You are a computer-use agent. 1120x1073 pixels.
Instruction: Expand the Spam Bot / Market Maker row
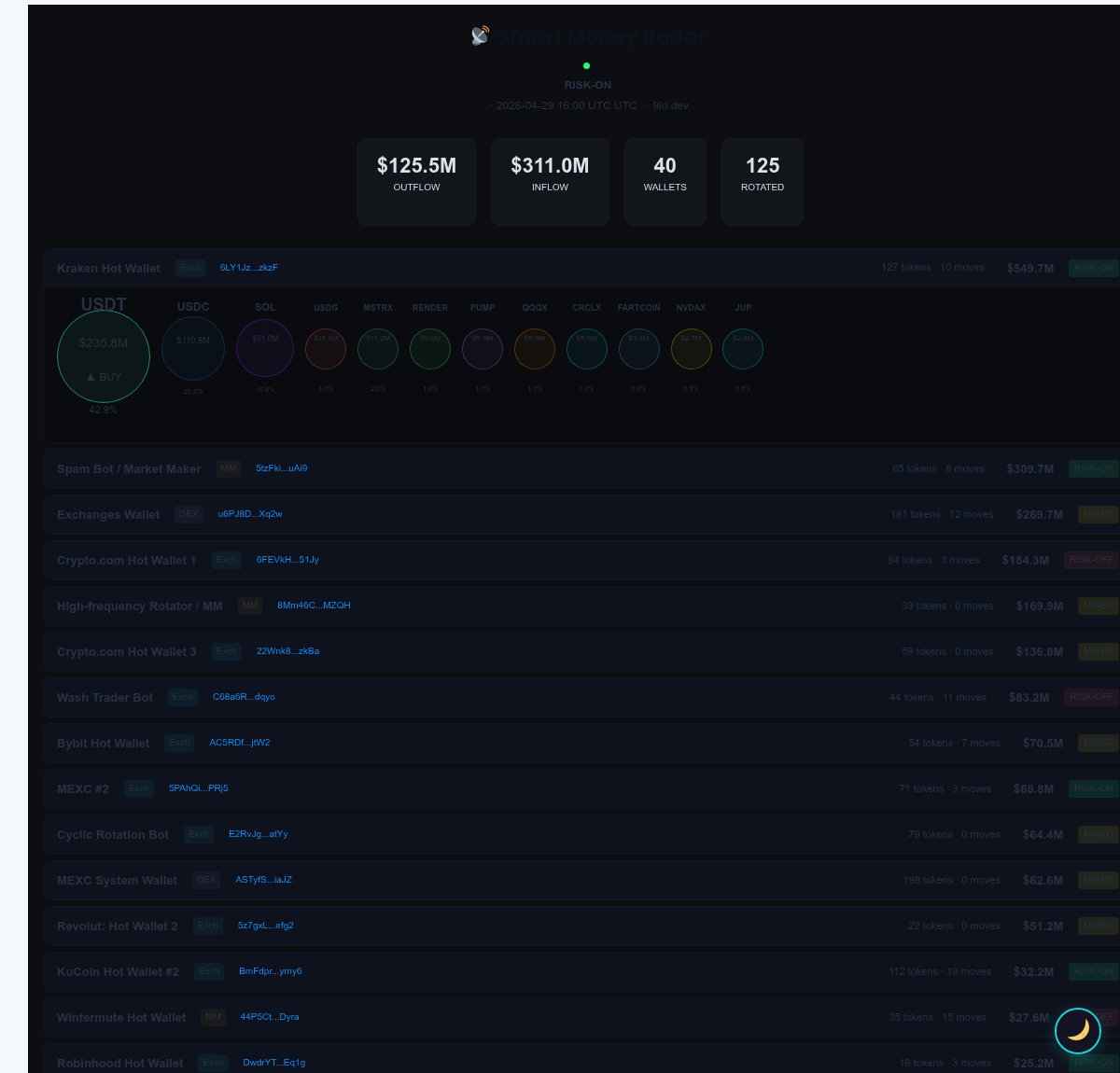[581, 468]
